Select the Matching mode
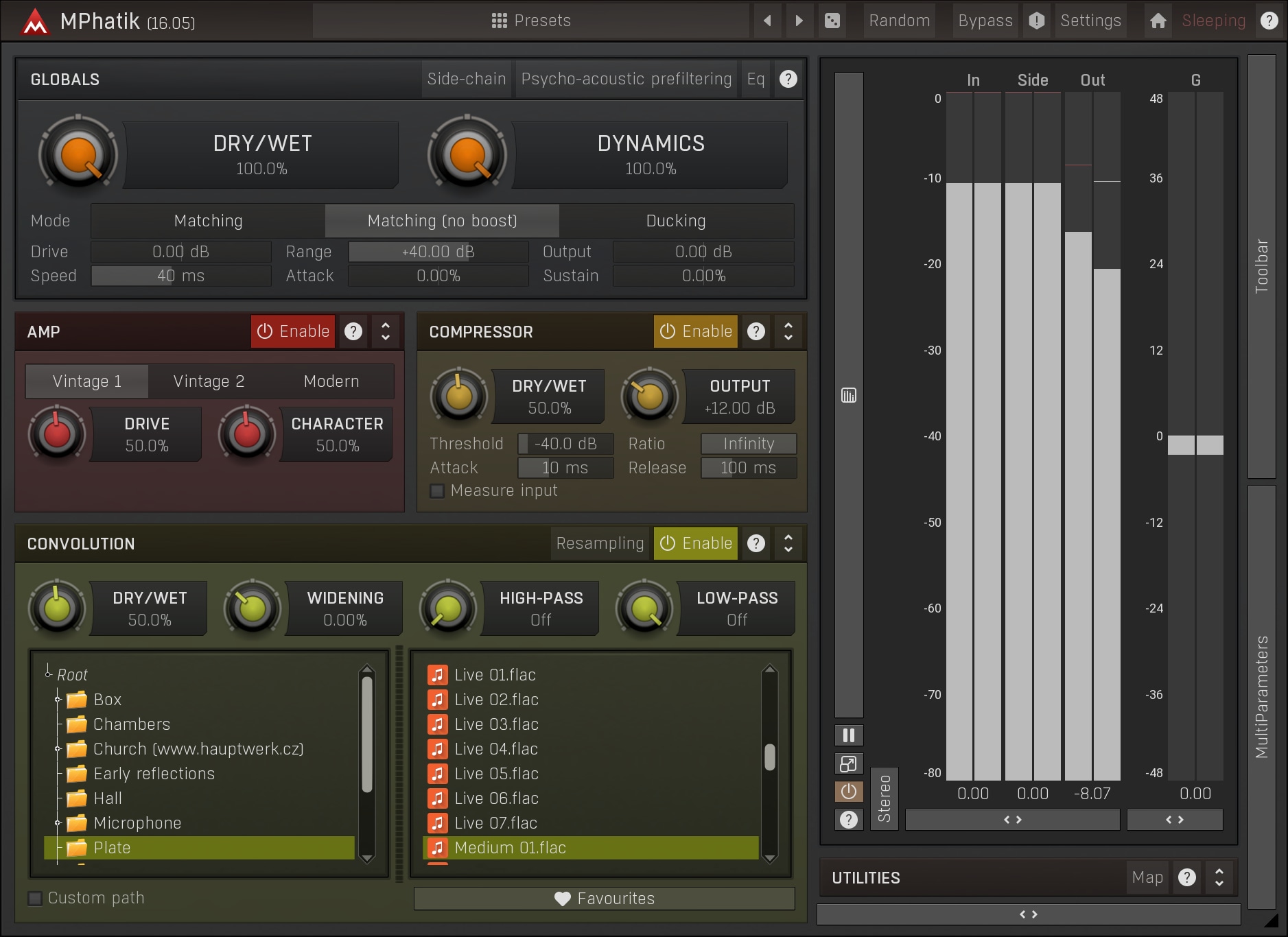Viewport: 1288px width, 937px height. [x=208, y=221]
